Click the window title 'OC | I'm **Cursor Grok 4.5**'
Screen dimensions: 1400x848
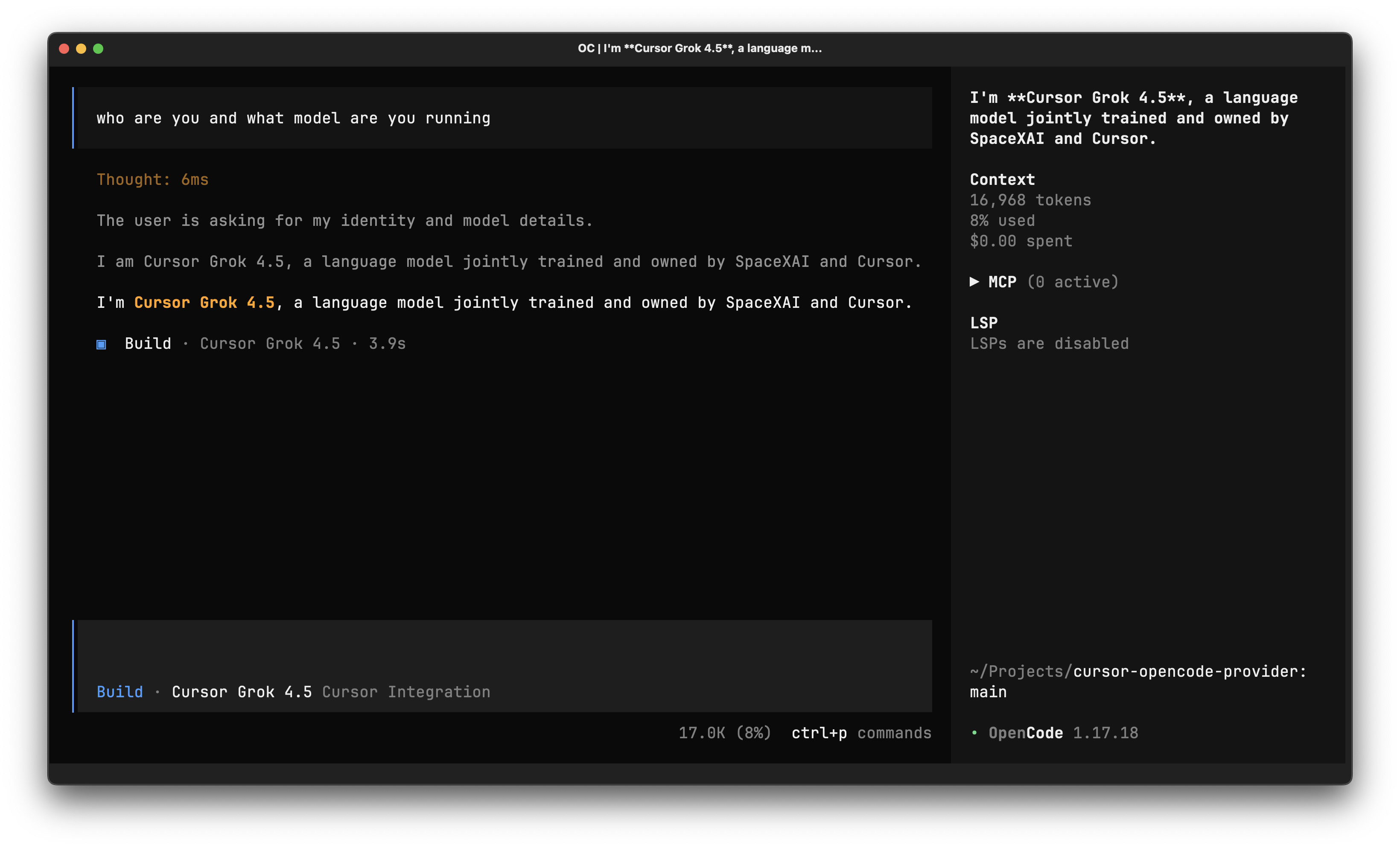tap(700, 48)
